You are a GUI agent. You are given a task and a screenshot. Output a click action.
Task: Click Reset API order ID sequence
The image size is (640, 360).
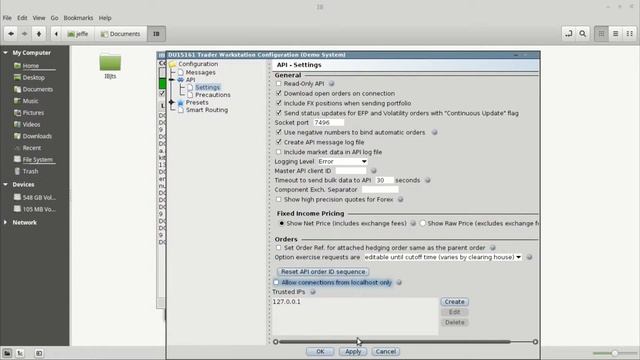323,271
